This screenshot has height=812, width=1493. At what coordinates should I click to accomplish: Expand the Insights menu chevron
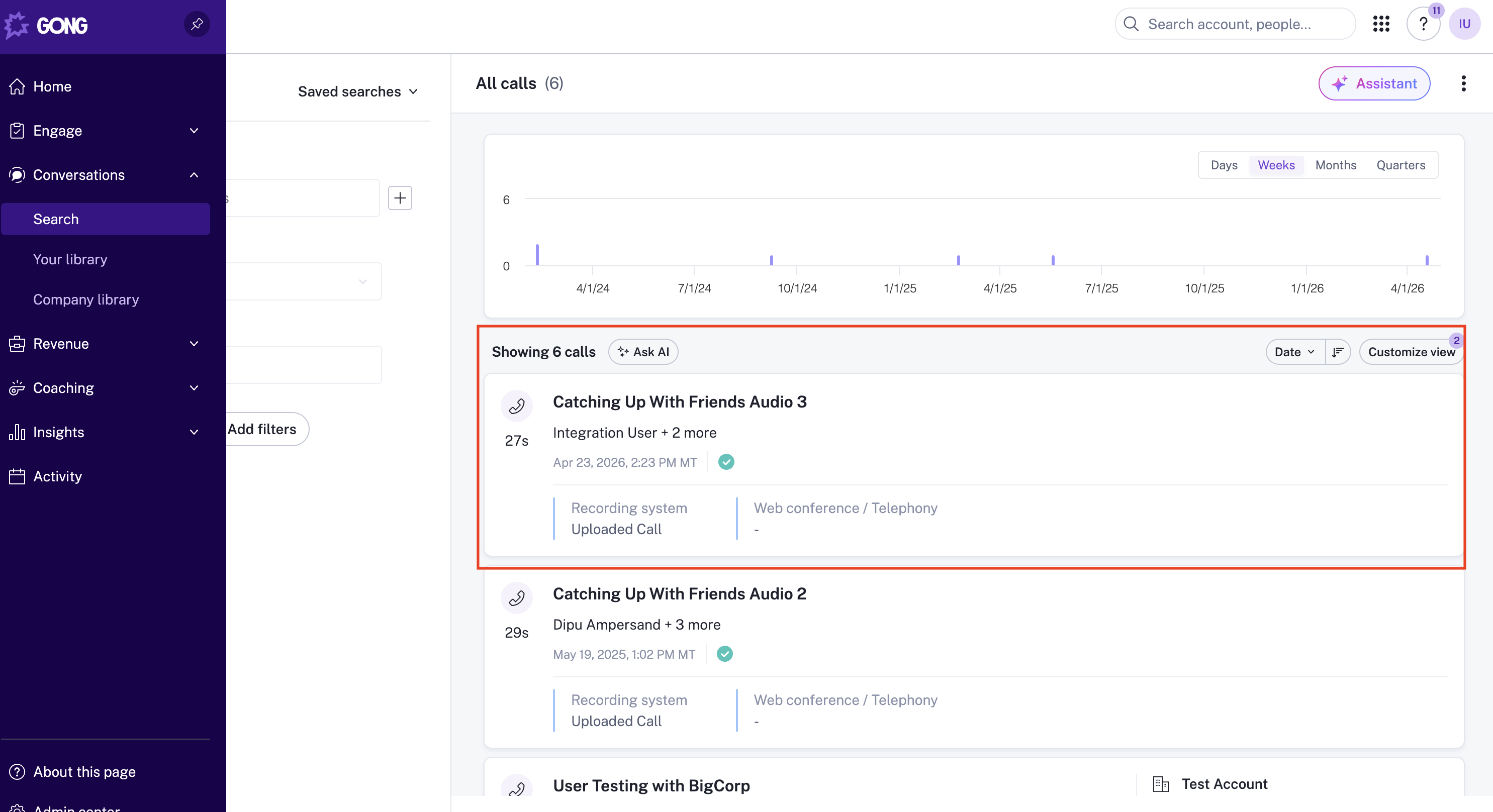(x=194, y=432)
